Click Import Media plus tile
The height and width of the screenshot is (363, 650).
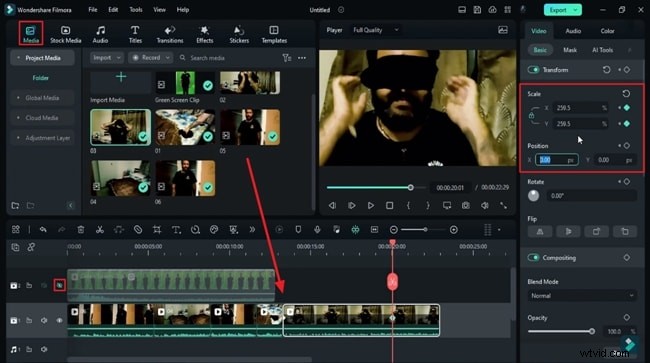pos(121,82)
